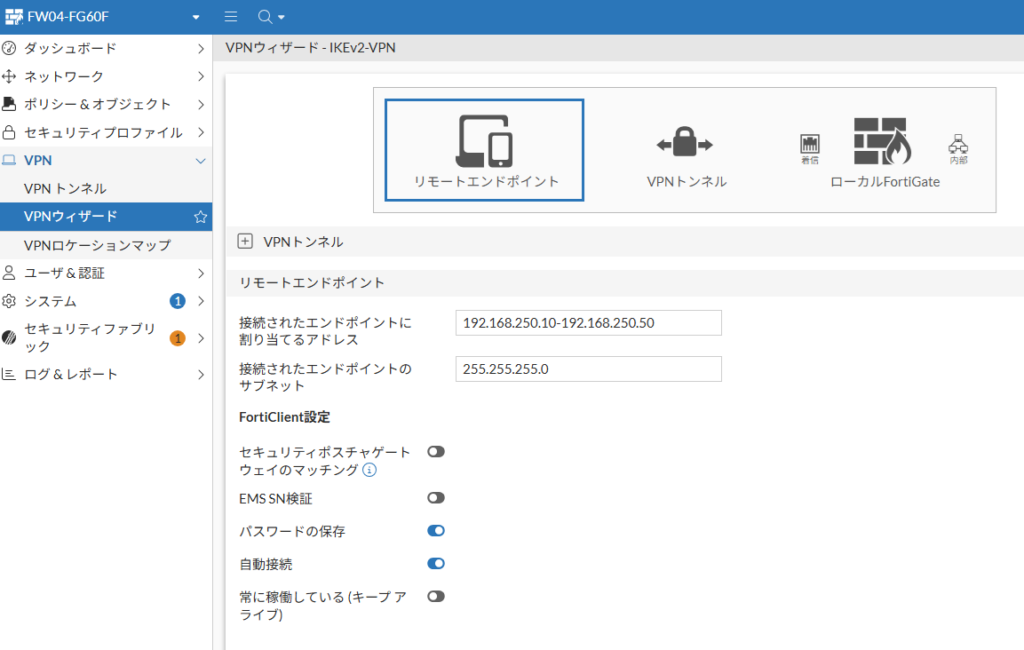Toggle the hamburger menu icon in header

click(231, 16)
